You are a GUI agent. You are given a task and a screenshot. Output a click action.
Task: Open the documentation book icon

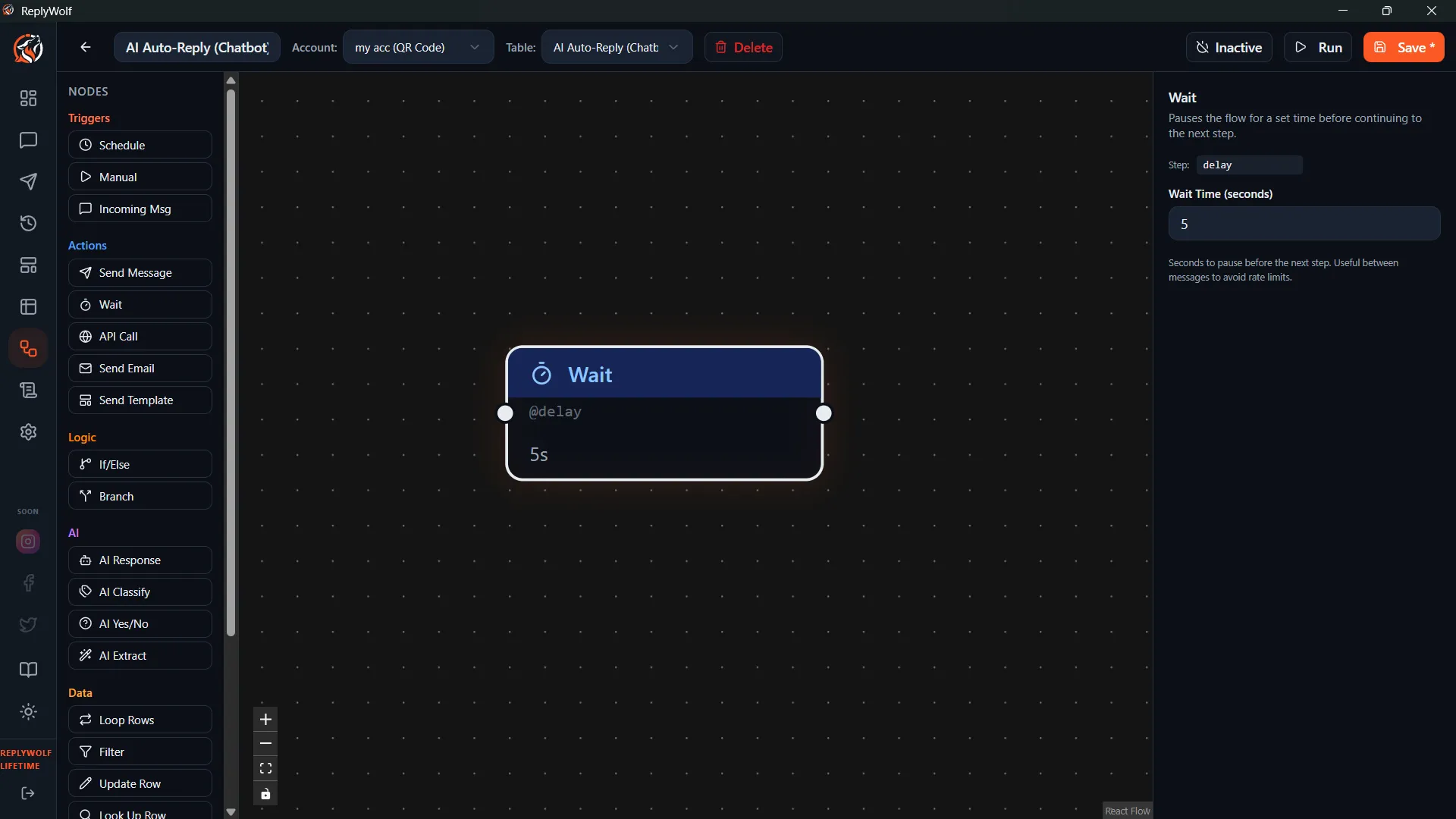(28, 670)
